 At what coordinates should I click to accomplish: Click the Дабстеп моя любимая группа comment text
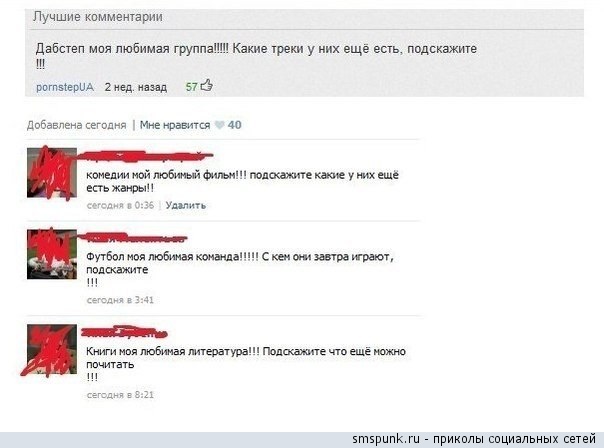pyautogui.click(x=256, y=56)
